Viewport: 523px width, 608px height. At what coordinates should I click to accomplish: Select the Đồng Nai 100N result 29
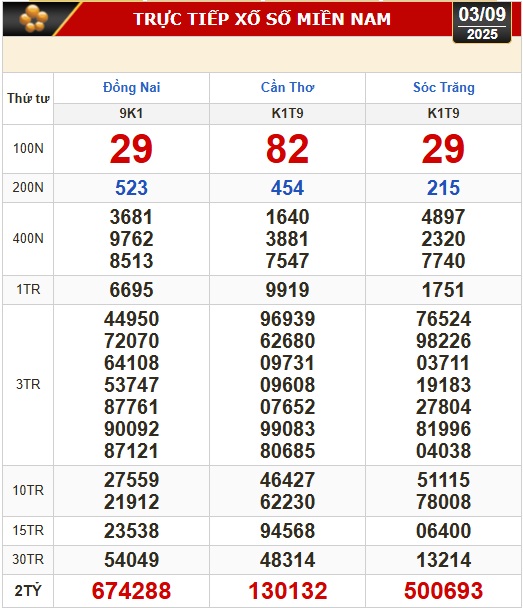[131, 149]
